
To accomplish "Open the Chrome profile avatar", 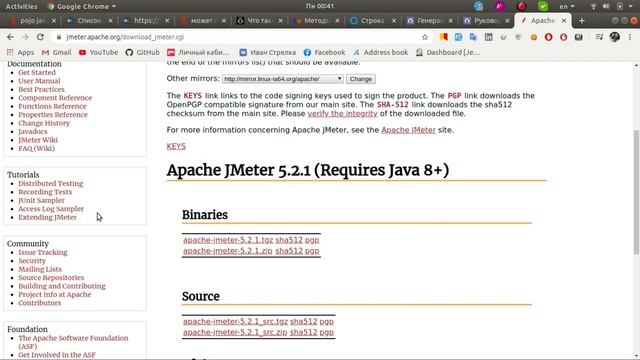I will [615, 37].
